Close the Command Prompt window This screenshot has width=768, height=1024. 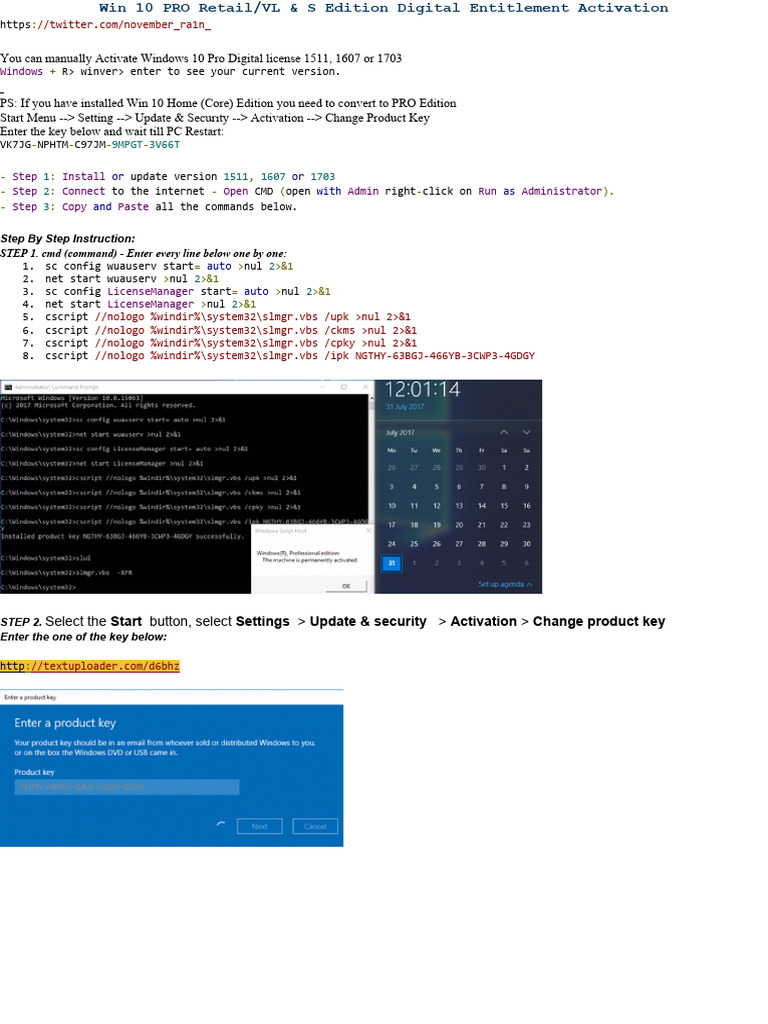tap(365, 387)
